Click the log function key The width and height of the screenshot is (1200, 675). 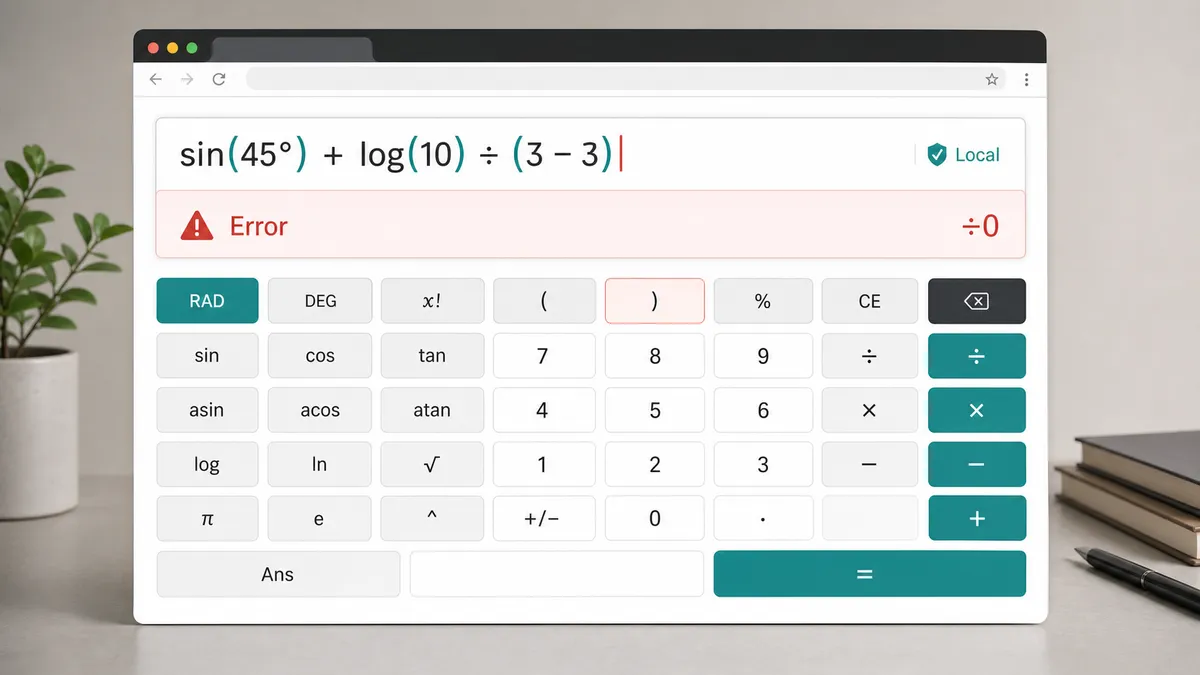pos(207,464)
